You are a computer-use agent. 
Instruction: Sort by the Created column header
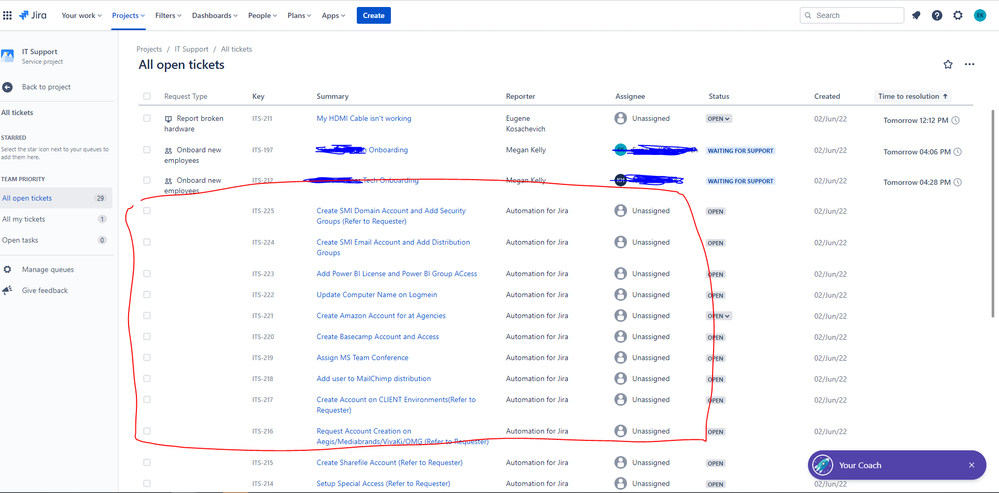(827, 96)
